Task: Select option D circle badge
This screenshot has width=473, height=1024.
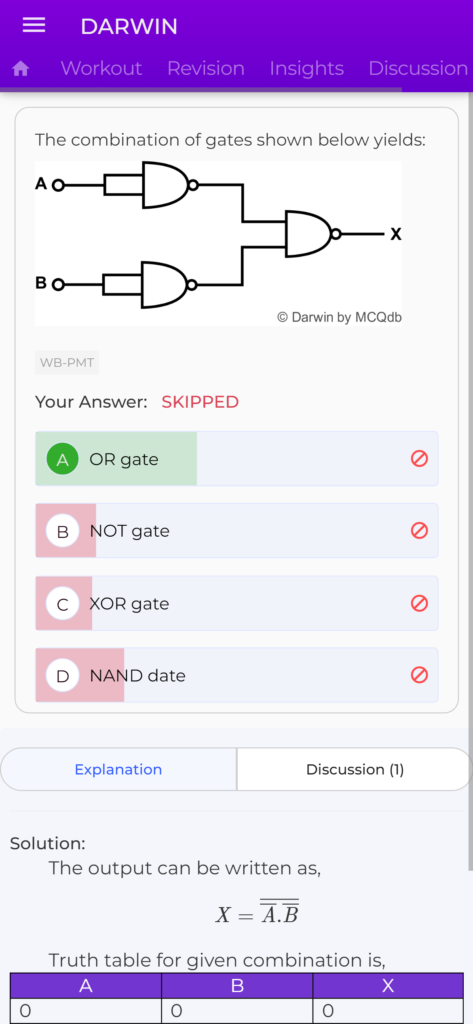Action: coord(63,675)
